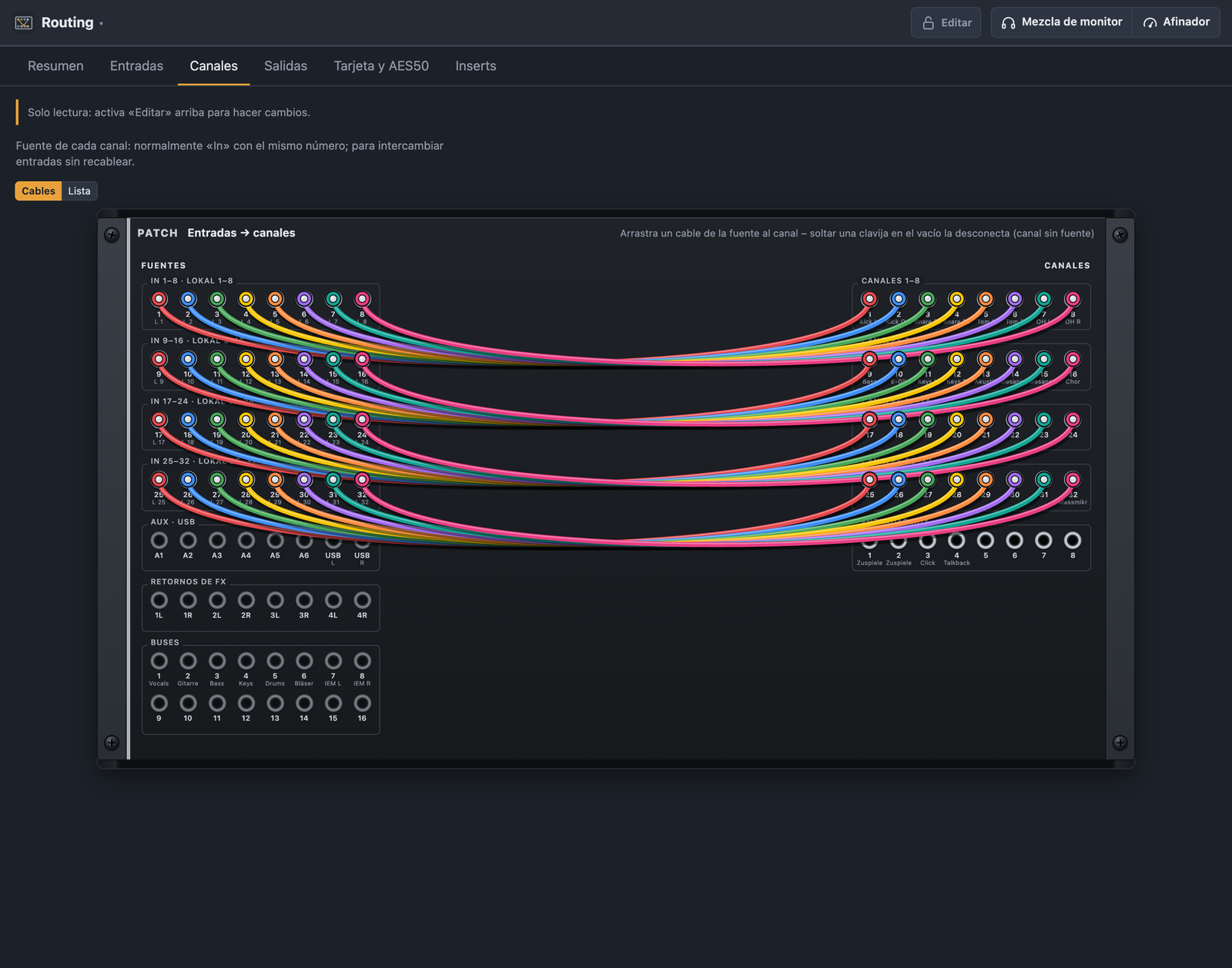1232x968 pixels.
Task: Open the Afinador tuner
Action: (x=1177, y=22)
